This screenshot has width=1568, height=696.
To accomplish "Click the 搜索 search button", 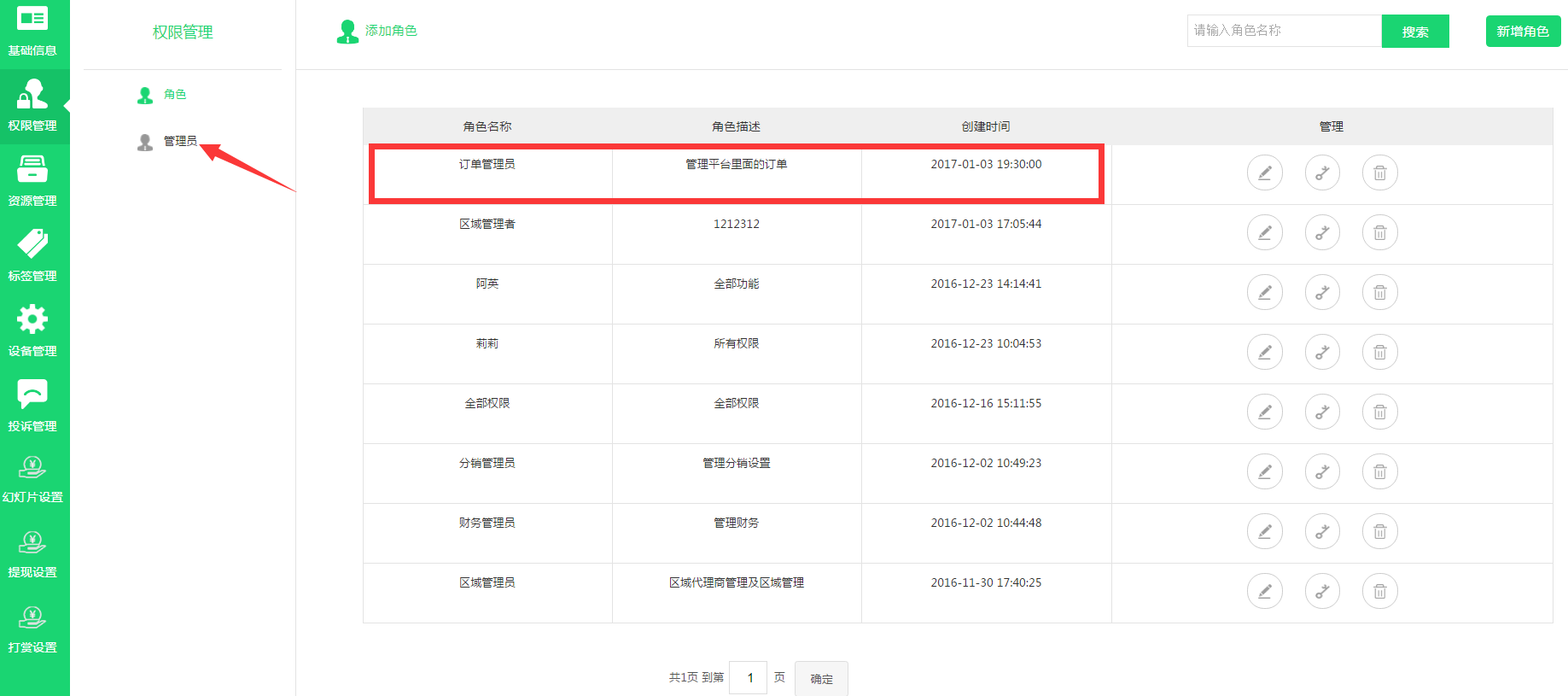I will [1414, 32].
